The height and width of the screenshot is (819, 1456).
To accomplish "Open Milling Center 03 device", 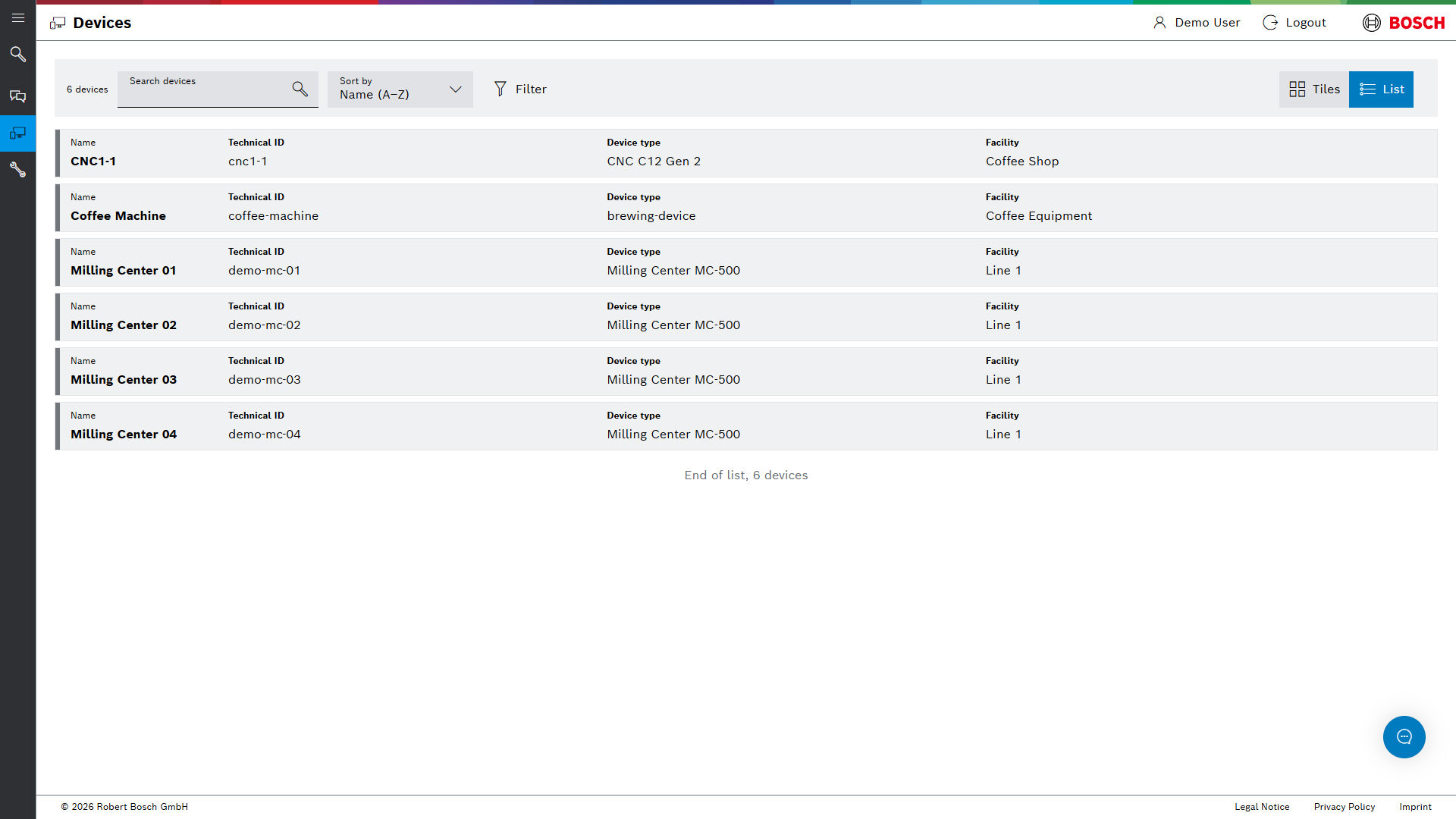I will (746, 372).
